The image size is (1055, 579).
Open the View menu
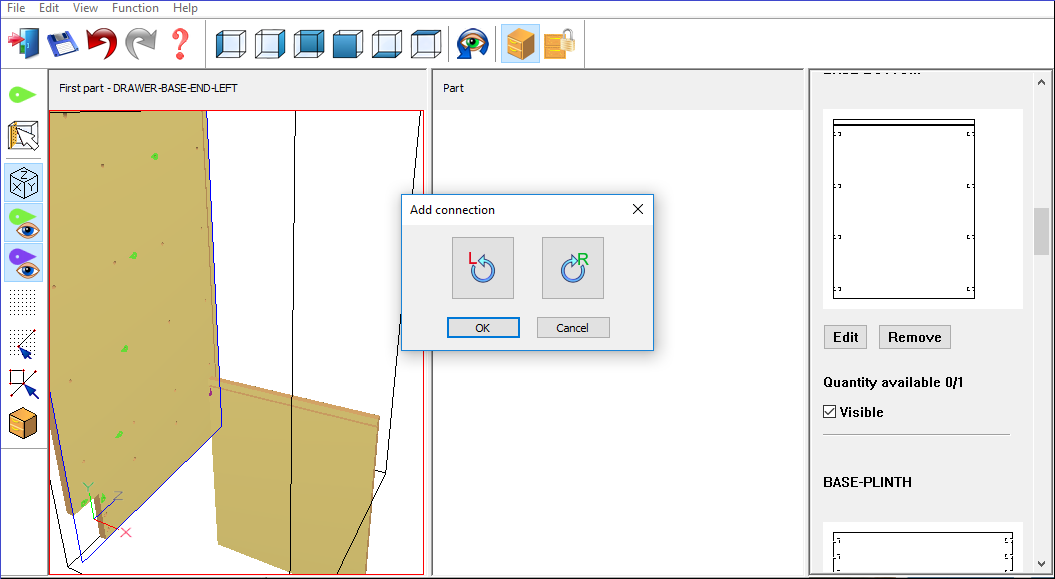[85, 8]
